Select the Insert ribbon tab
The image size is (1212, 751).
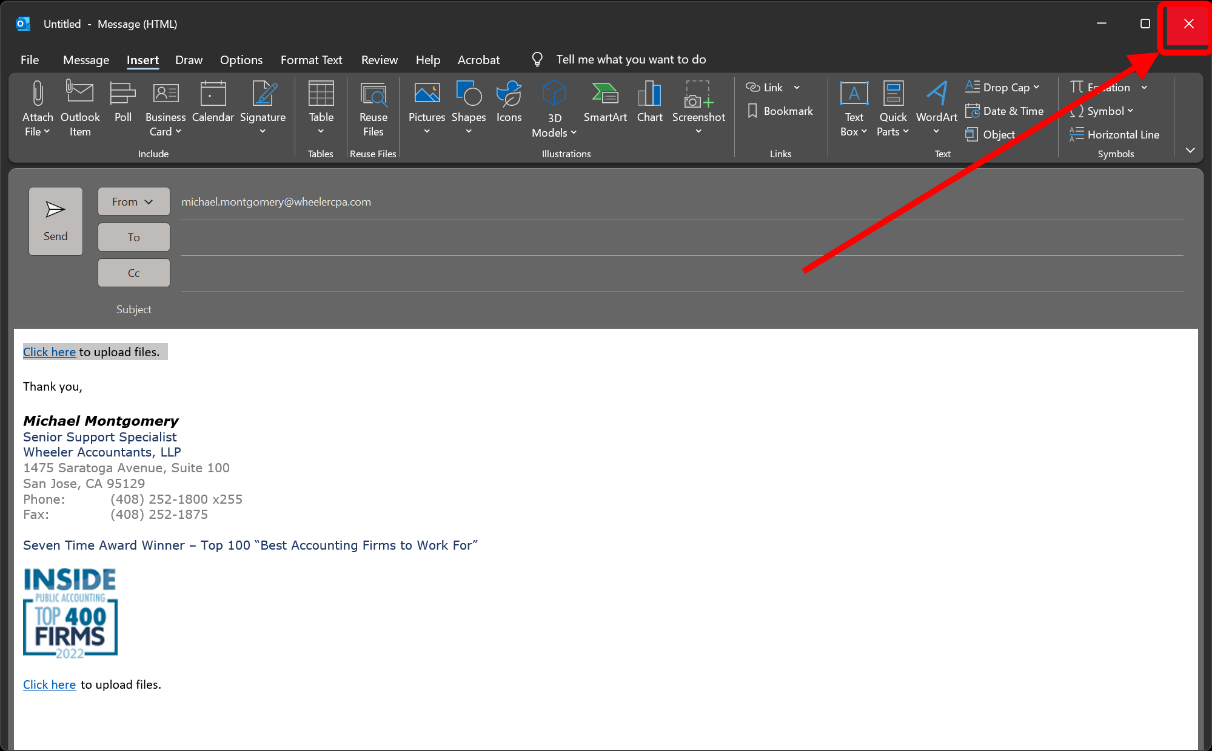[143, 60]
